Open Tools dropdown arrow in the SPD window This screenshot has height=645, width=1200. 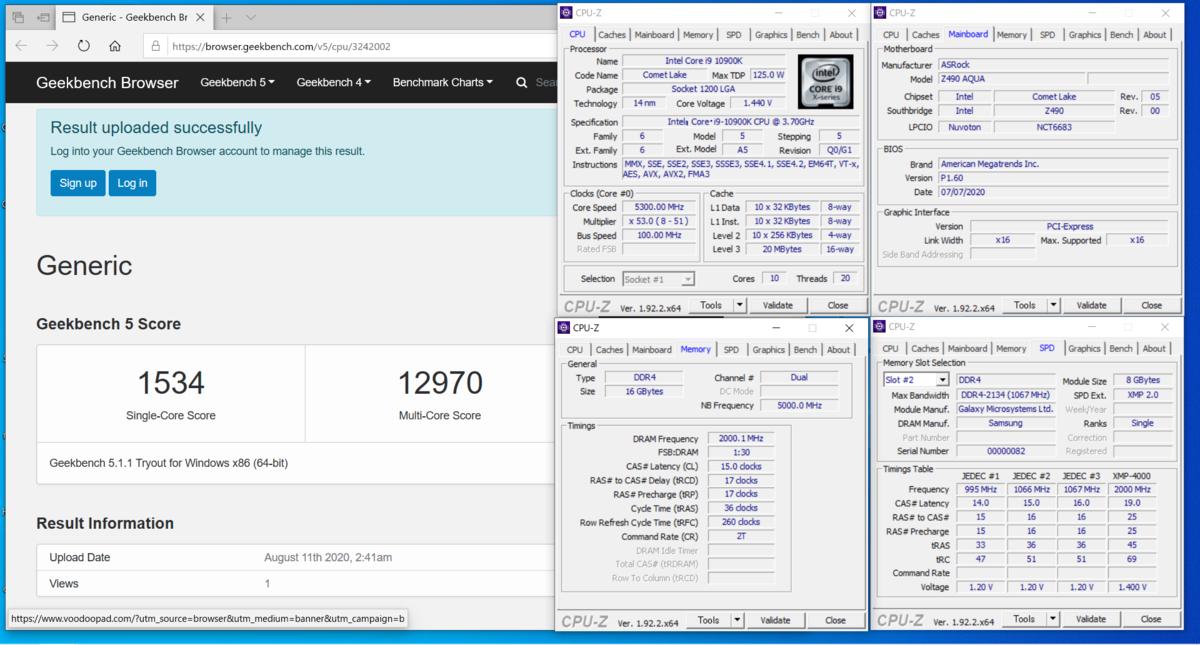[1052, 619]
